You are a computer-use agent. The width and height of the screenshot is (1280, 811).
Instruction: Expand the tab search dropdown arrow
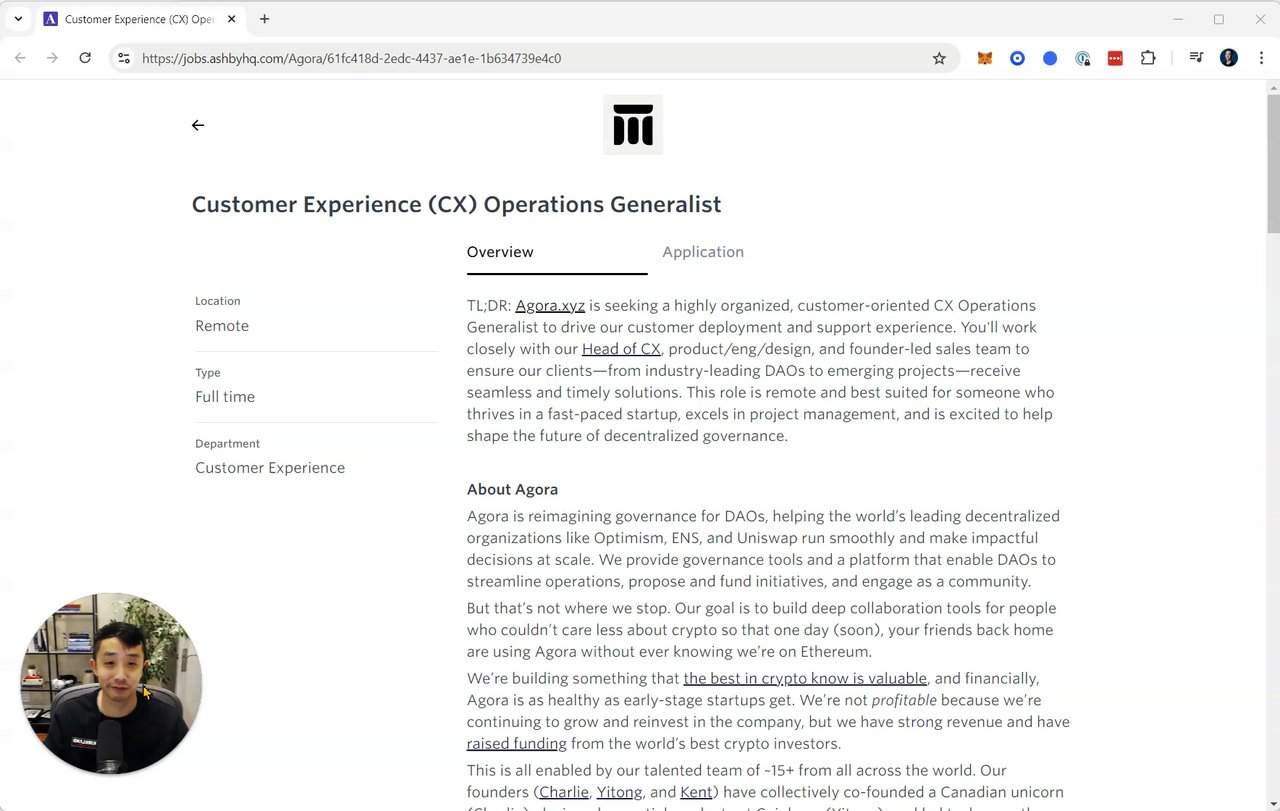pyautogui.click(x=18, y=19)
